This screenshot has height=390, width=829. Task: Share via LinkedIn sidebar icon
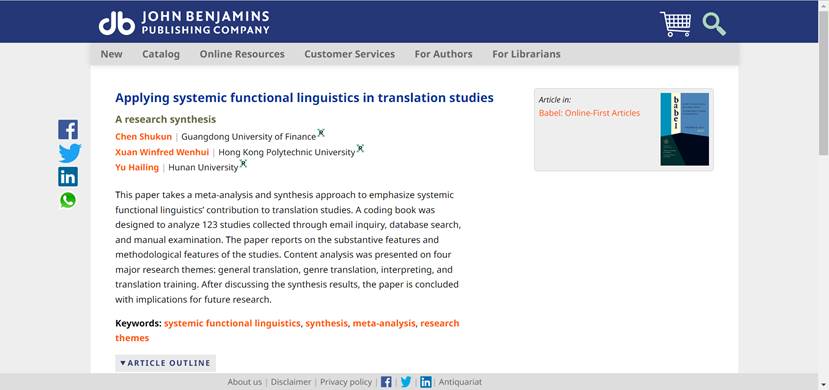(68, 177)
